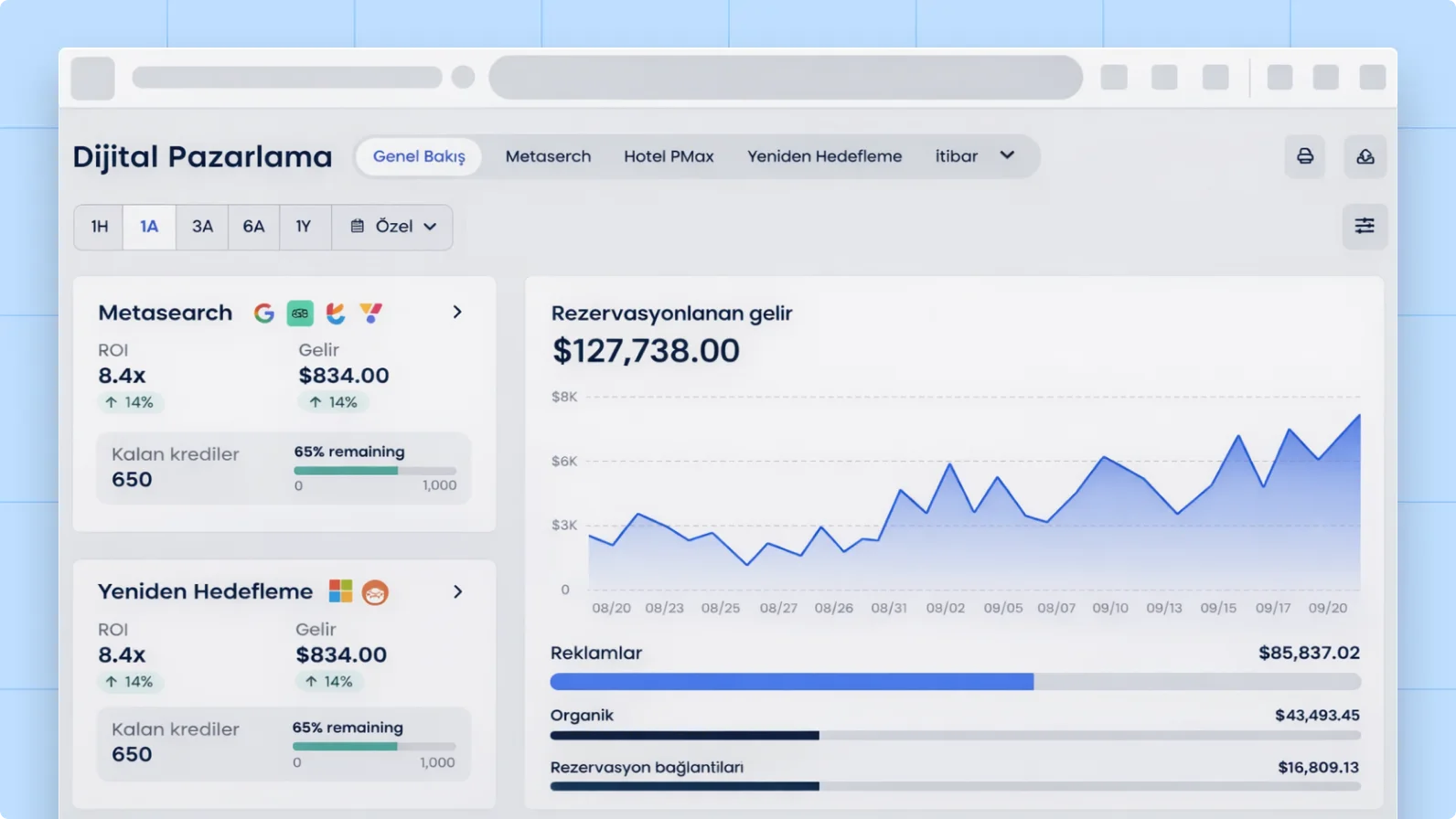Choose the 6A time range button
The image size is (1456, 819).
coord(253,227)
